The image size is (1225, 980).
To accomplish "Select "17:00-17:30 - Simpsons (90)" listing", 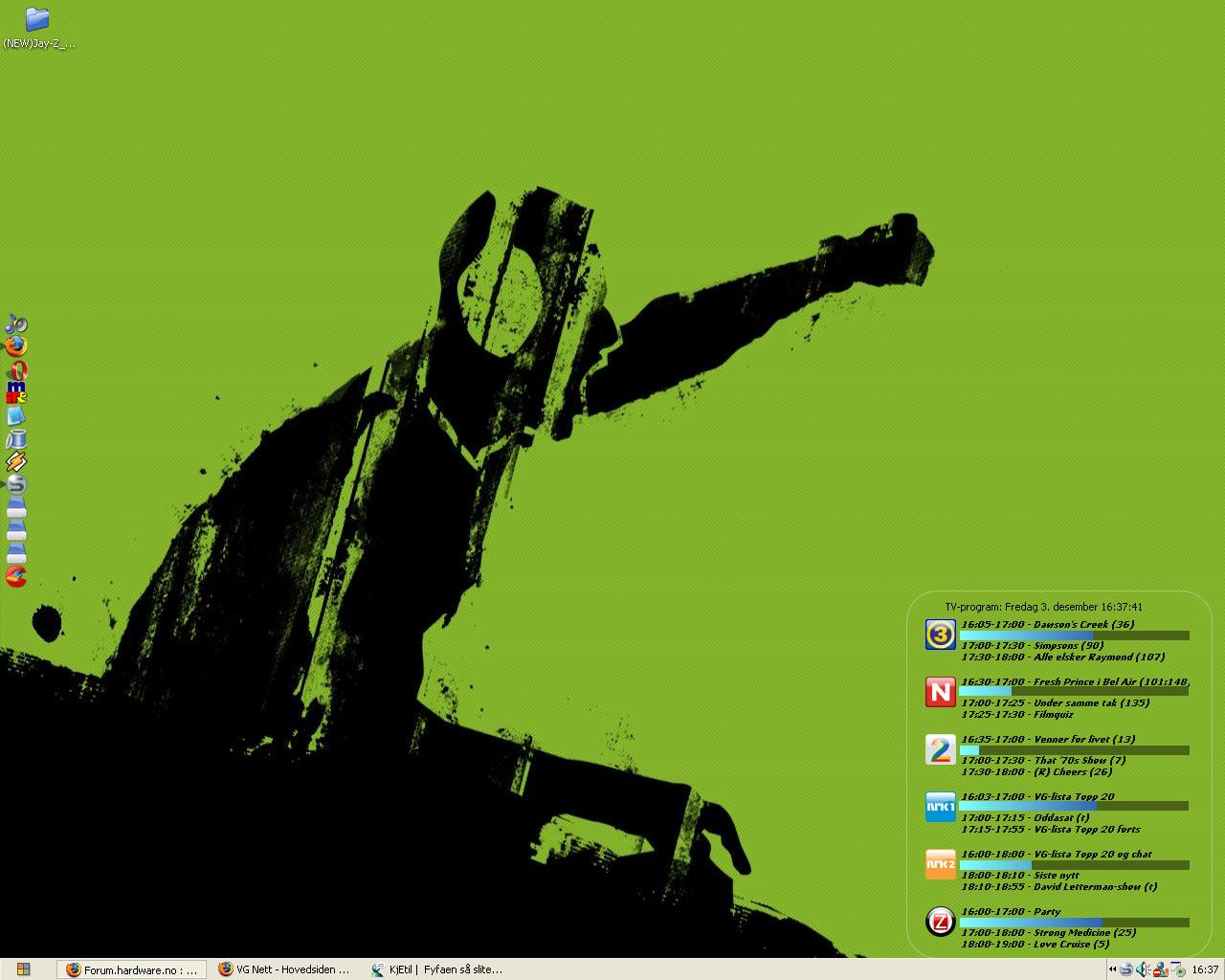I will (1033, 646).
